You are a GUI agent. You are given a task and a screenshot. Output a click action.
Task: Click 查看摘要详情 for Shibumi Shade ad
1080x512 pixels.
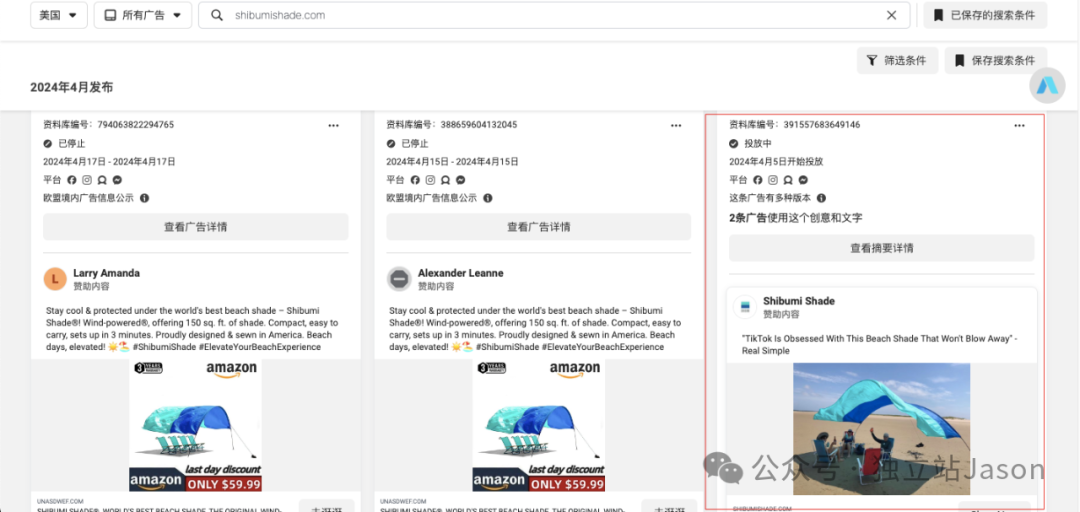(882, 248)
